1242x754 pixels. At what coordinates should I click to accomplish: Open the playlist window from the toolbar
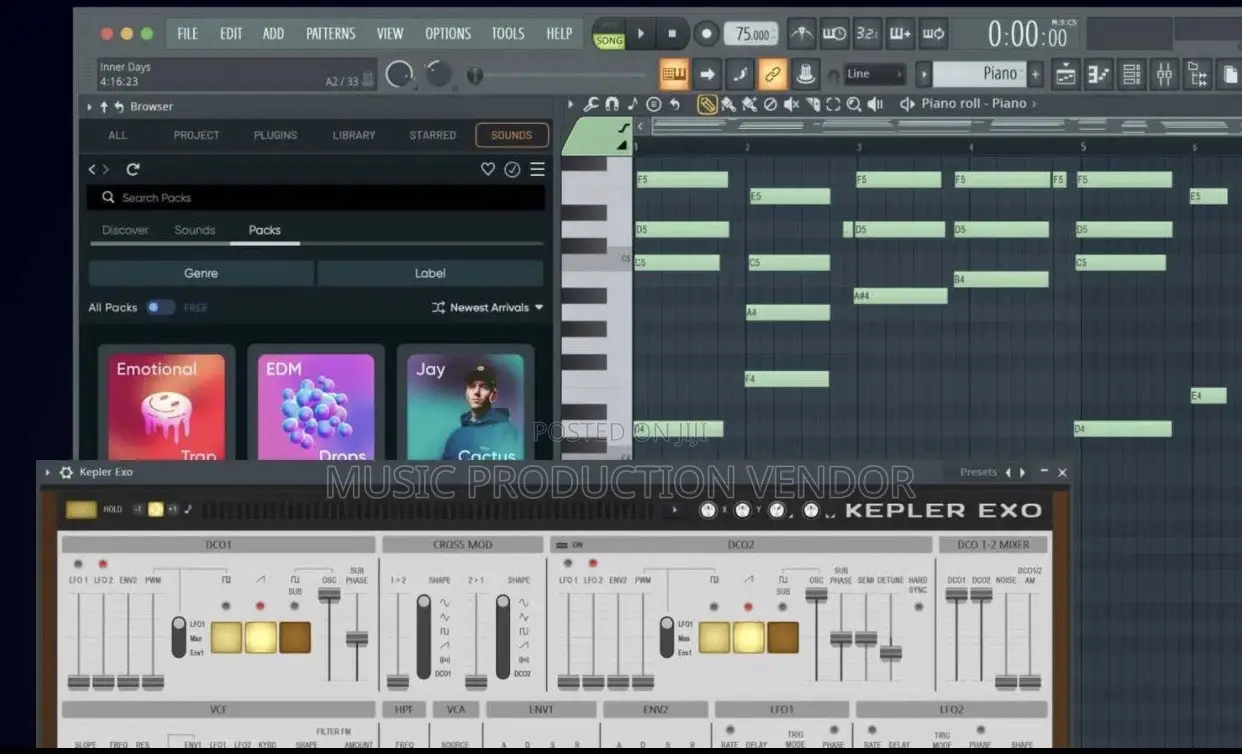1066,74
